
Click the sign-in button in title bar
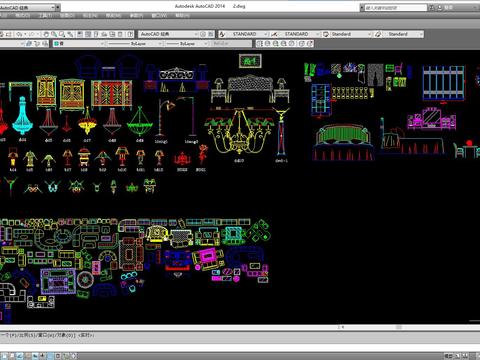click(x=448, y=7)
